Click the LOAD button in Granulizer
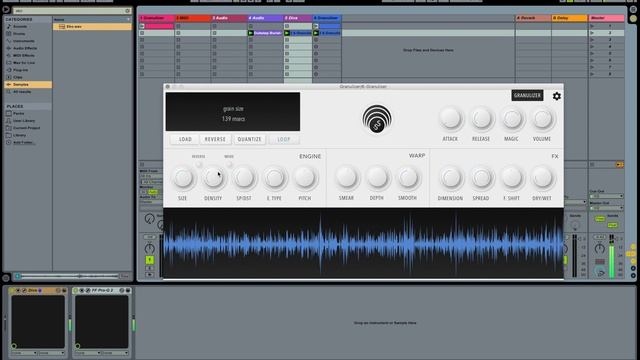640x360 pixels. 185,139
